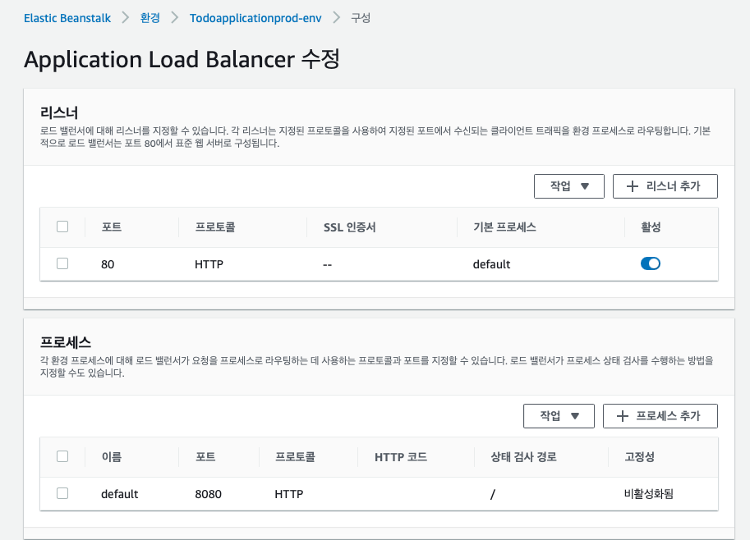Screen dimensions: 750x540
Task: Open the 작업 dropdown in the 프로세스 section
Action: (559, 416)
